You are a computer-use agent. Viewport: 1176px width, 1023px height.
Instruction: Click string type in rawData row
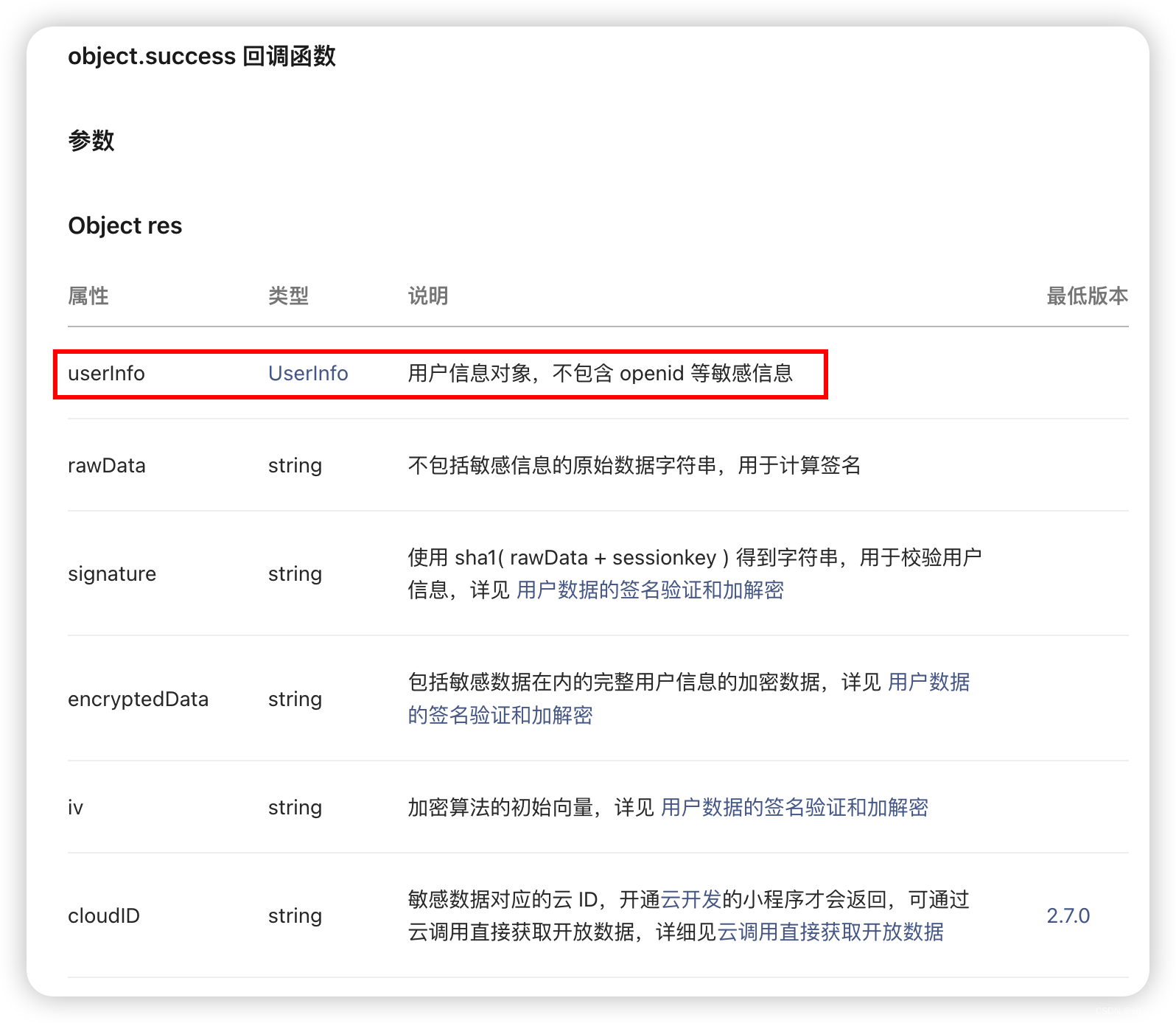point(295,466)
